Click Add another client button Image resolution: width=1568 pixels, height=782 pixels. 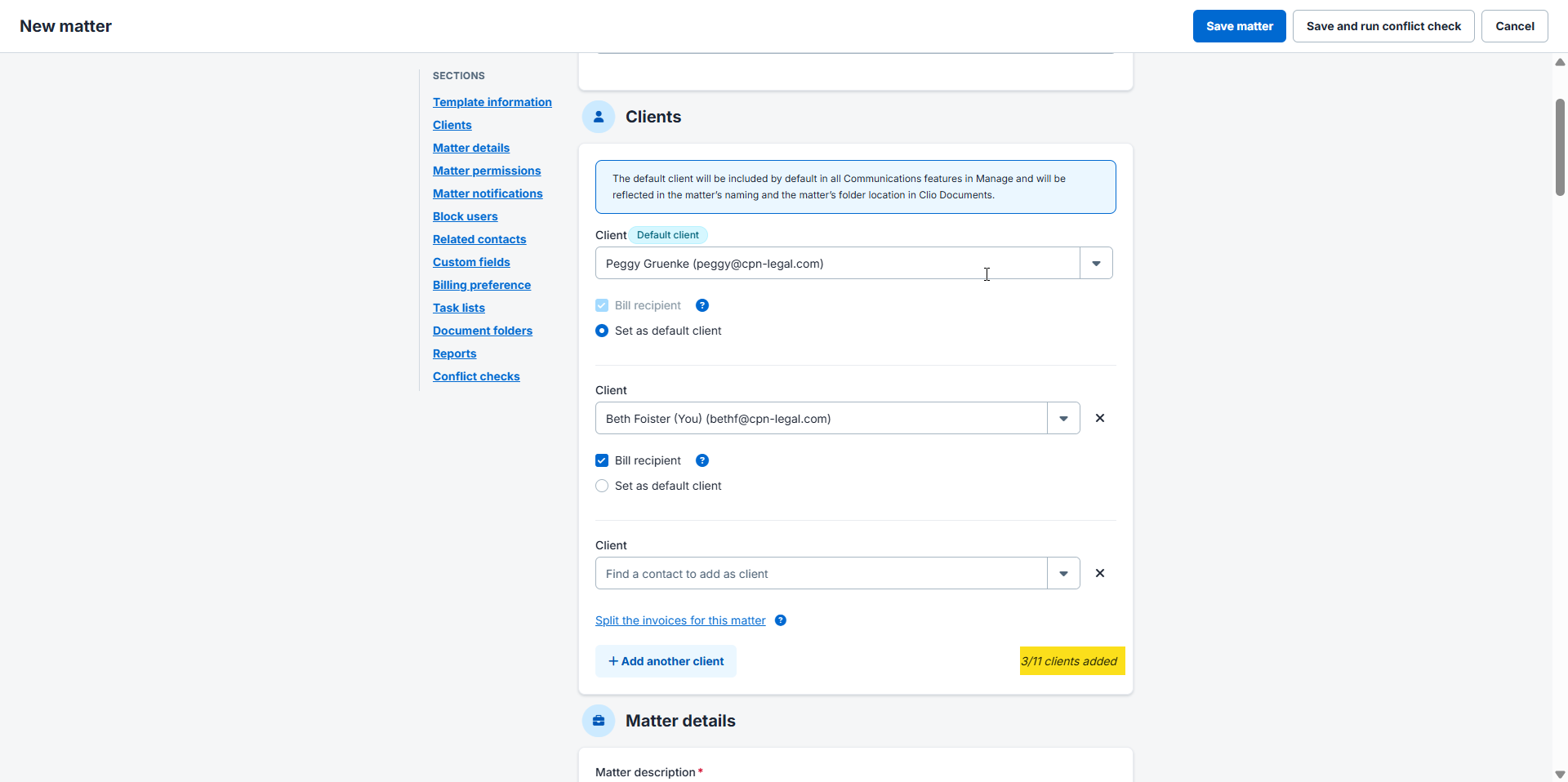pyautogui.click(x=666, y=661)
